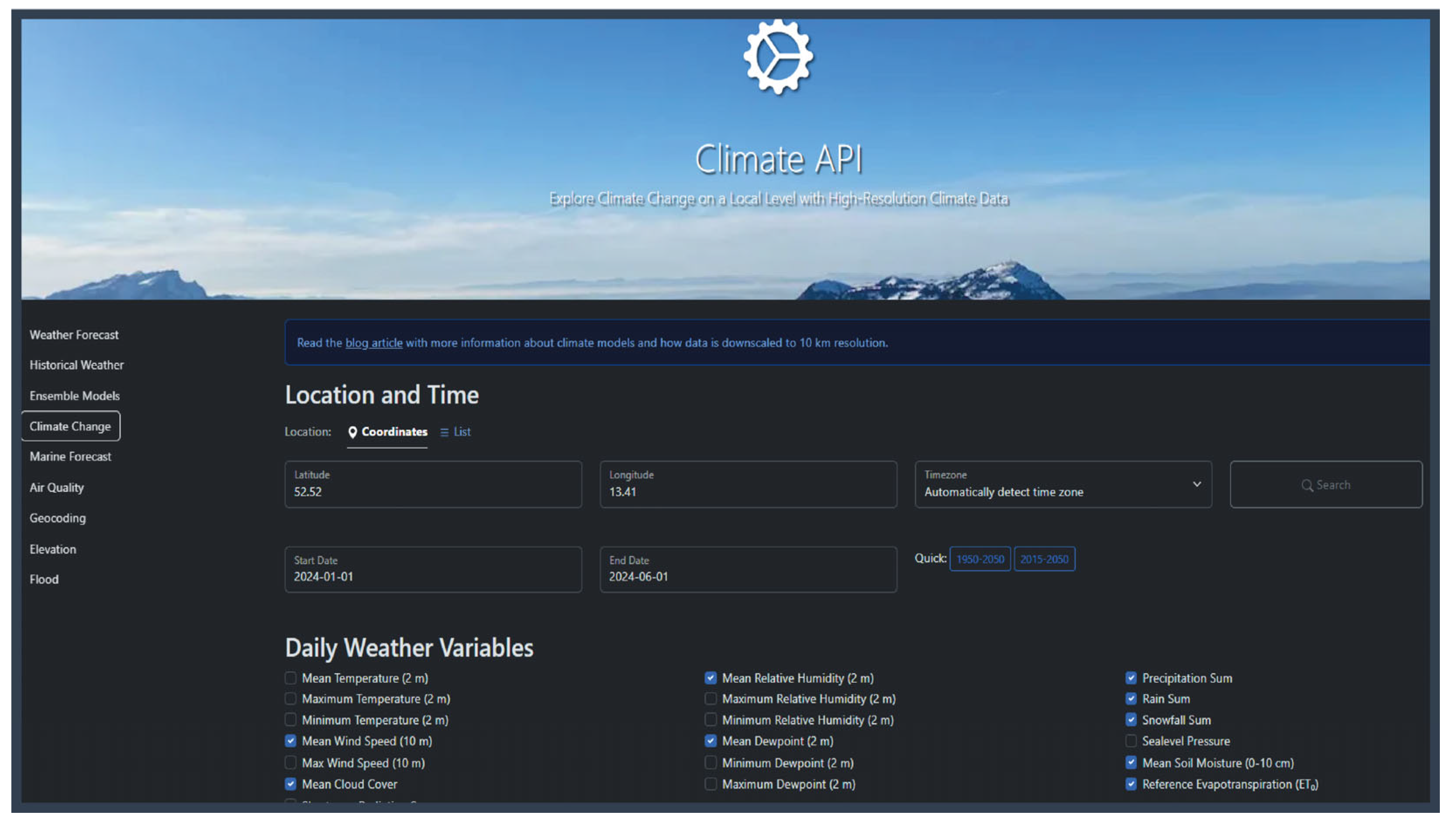
Task: Open the Historical Weather menu item
Action: (x=76, y=365)
